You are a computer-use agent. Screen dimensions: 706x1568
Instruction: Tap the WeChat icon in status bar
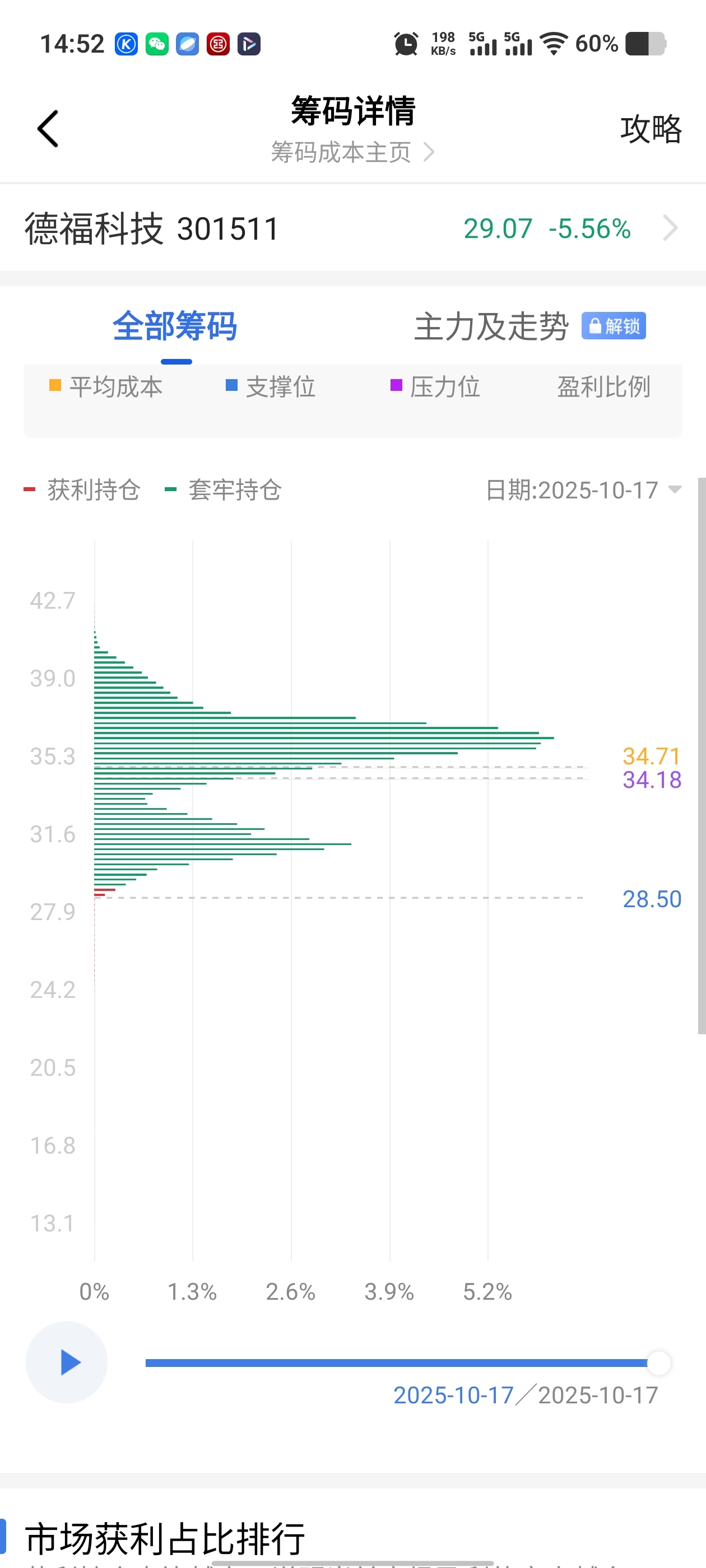pos(157,44)
